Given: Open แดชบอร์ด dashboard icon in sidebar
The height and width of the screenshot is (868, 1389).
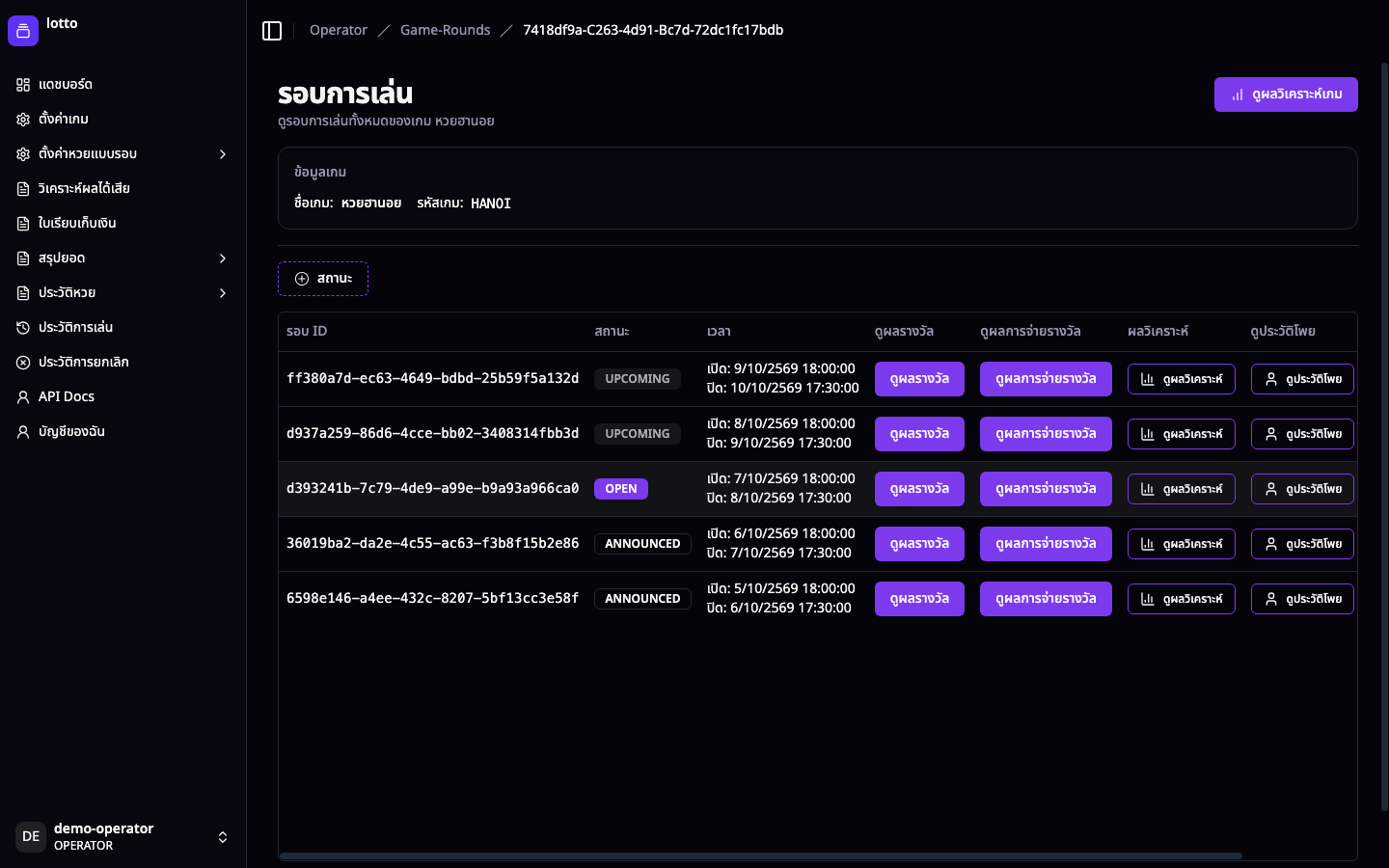Looking at the screenshot, I should [23, 85].
